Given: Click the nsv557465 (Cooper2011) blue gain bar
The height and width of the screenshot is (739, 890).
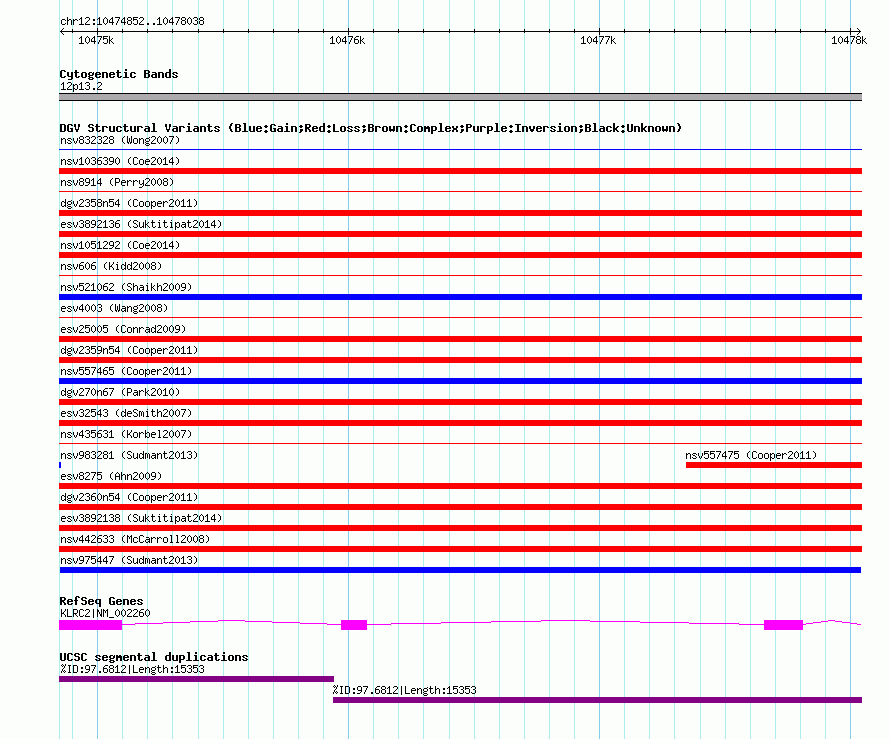Looking at the screenshot, I should coord(460,381).
